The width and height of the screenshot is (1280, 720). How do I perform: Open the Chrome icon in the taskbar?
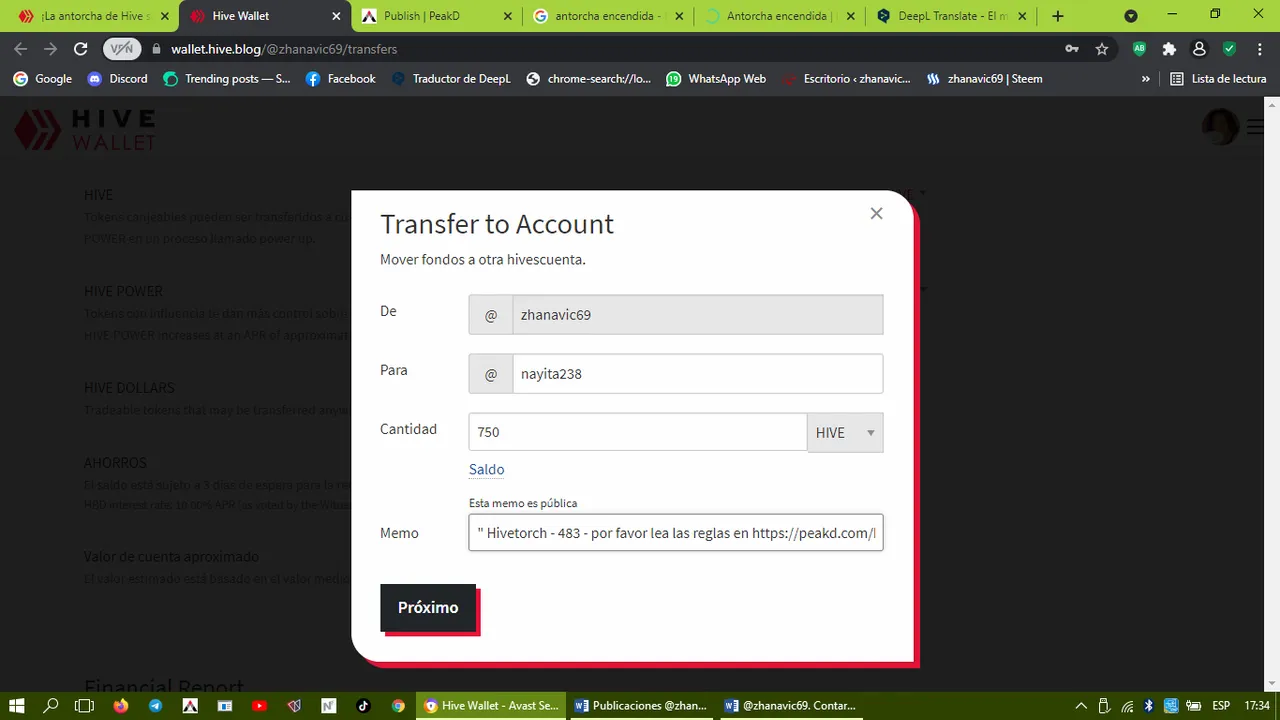[398, 705]
